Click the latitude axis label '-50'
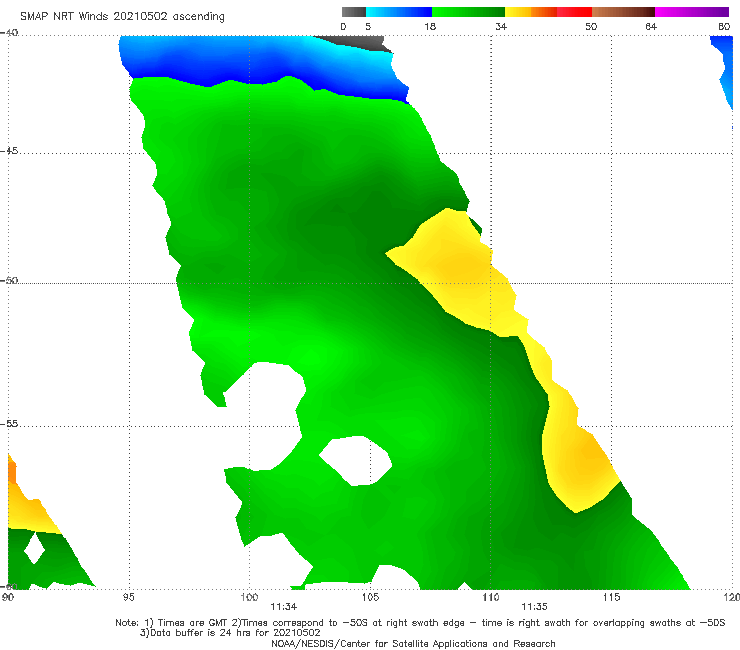This screenshot has width=740, height=650. 9,281
